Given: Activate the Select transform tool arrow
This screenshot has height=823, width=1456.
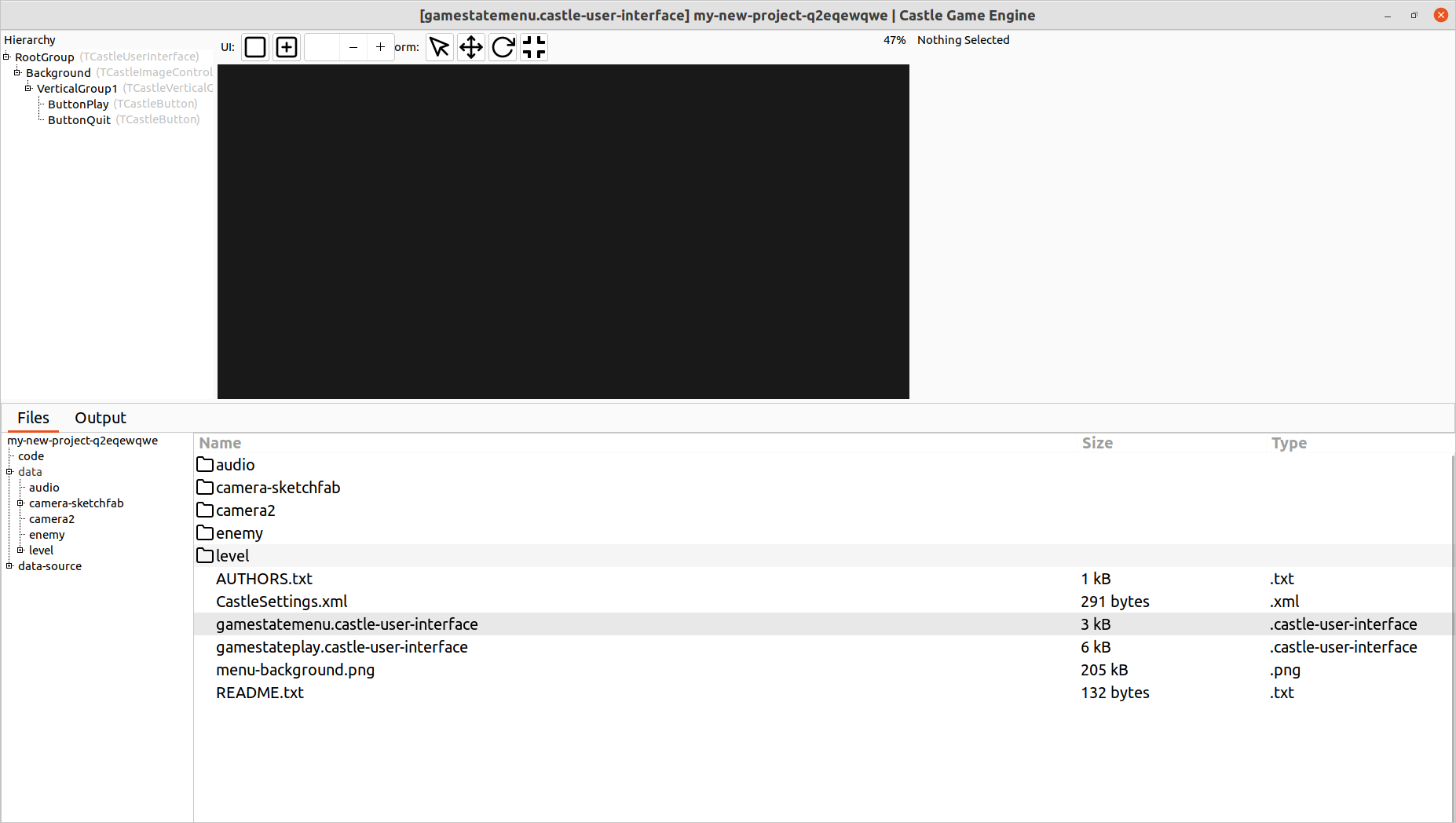Looking at the screenshot, I should [439, 47].
